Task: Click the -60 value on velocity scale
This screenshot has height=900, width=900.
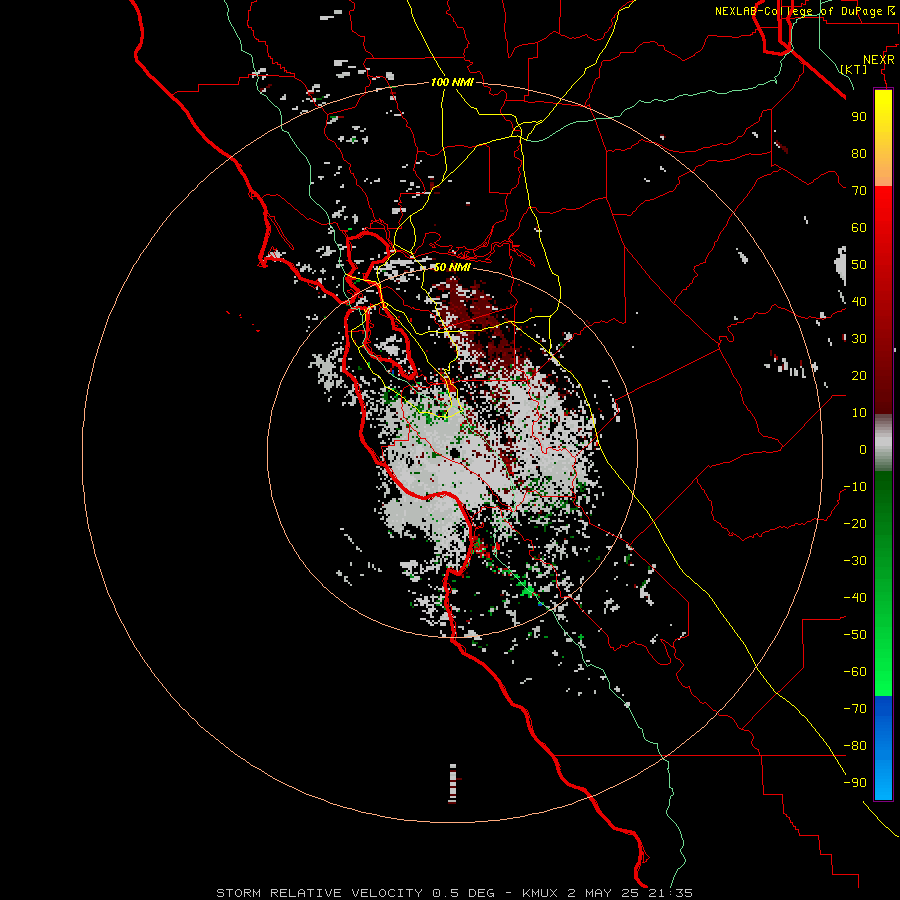Action: [855, 672]
